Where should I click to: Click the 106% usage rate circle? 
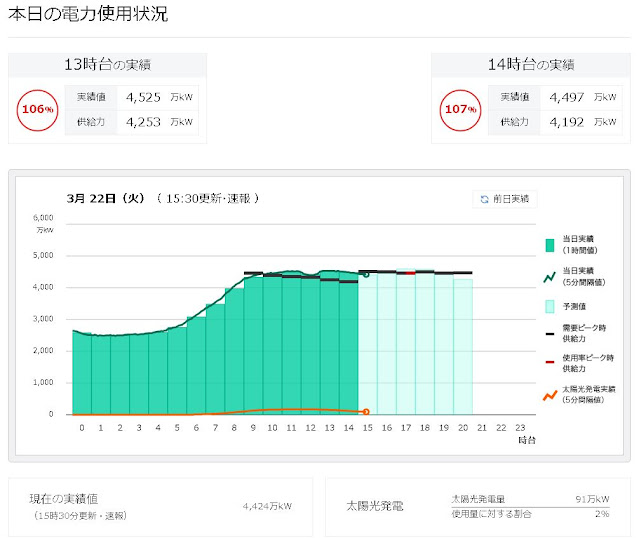pyautogui.click(x=37, y=110)
